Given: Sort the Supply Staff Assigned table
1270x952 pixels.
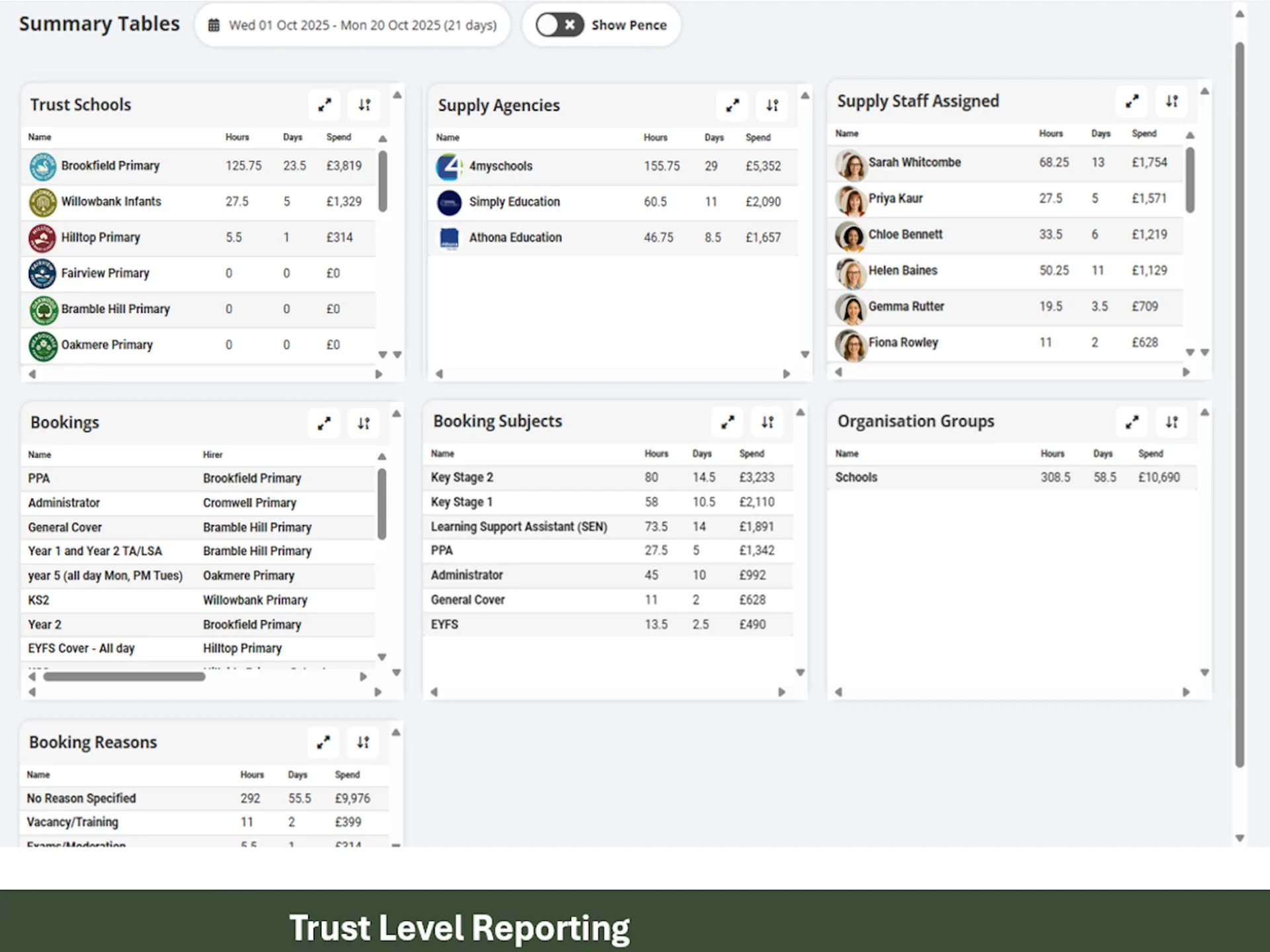Looking at the screenshot, I should click(x=1171, y=102).
